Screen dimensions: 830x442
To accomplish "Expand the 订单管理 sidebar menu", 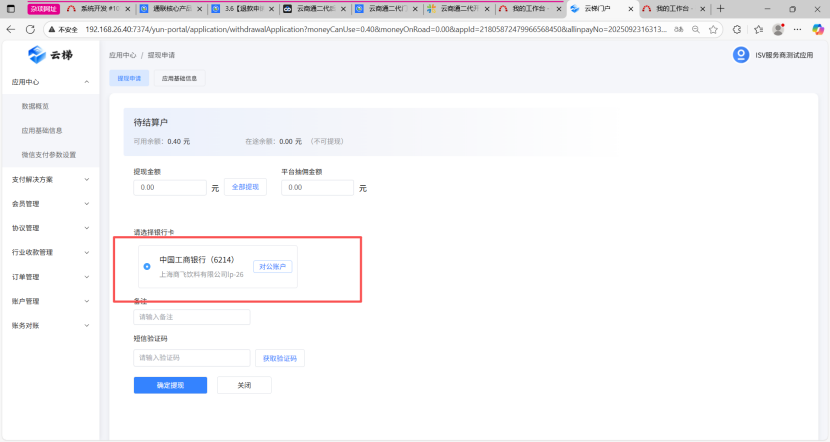I will (x=87, y=277).
